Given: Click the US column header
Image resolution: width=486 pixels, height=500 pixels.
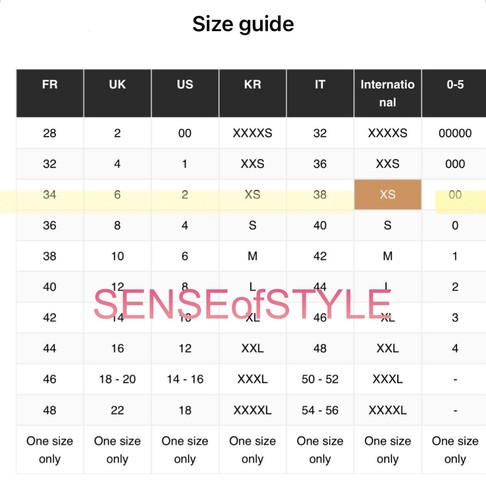Looking at the screenshot, I should (185, 93).
